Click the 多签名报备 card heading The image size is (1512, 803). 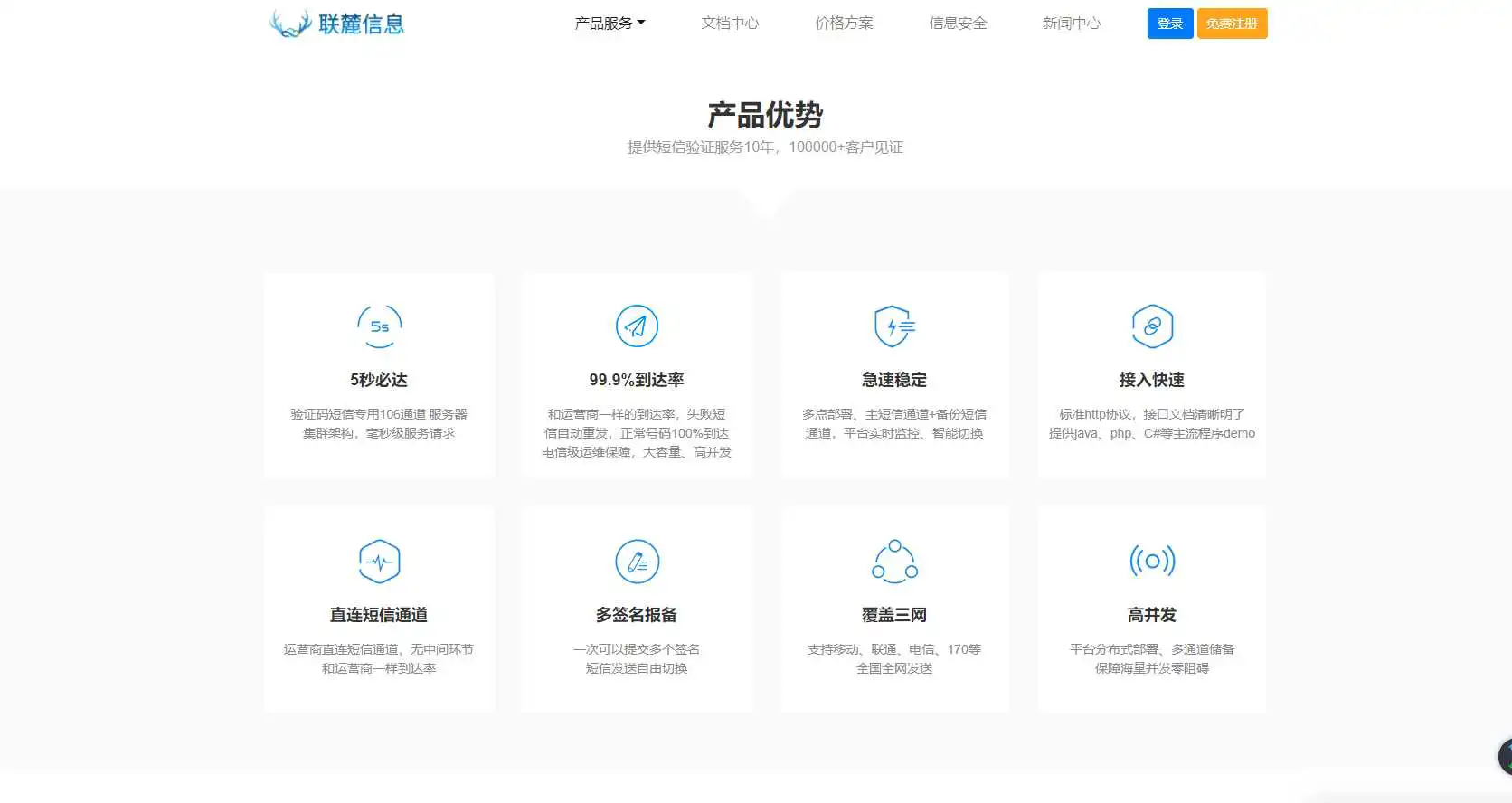pos(637,615)
